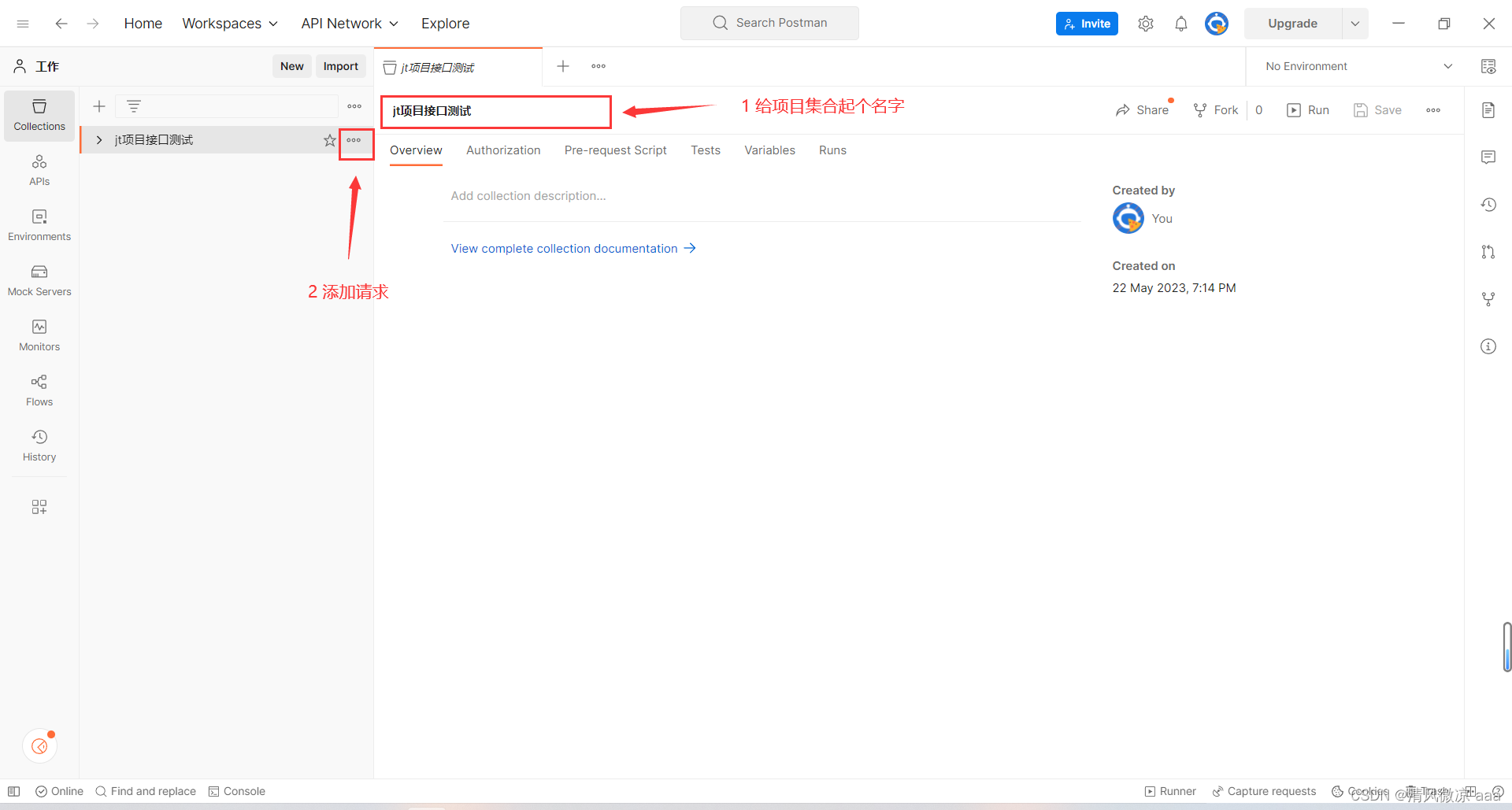Open the Environments sidebar section
This screenshot has width=1512, height=810.
(39, 225)
